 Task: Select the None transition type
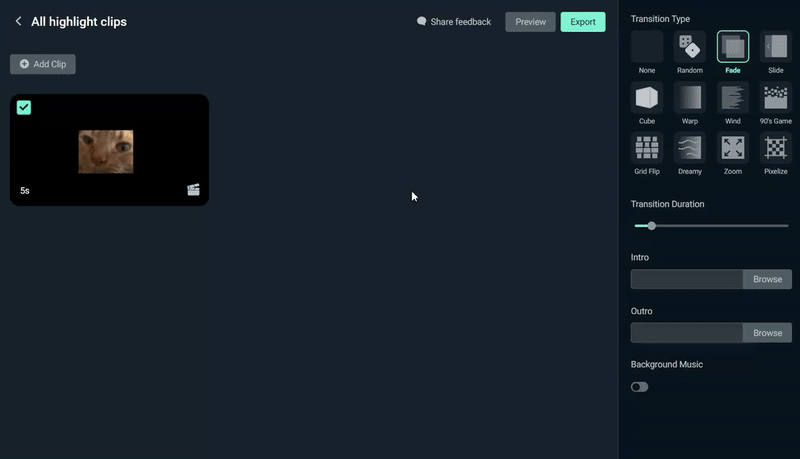tap(646, 47)
